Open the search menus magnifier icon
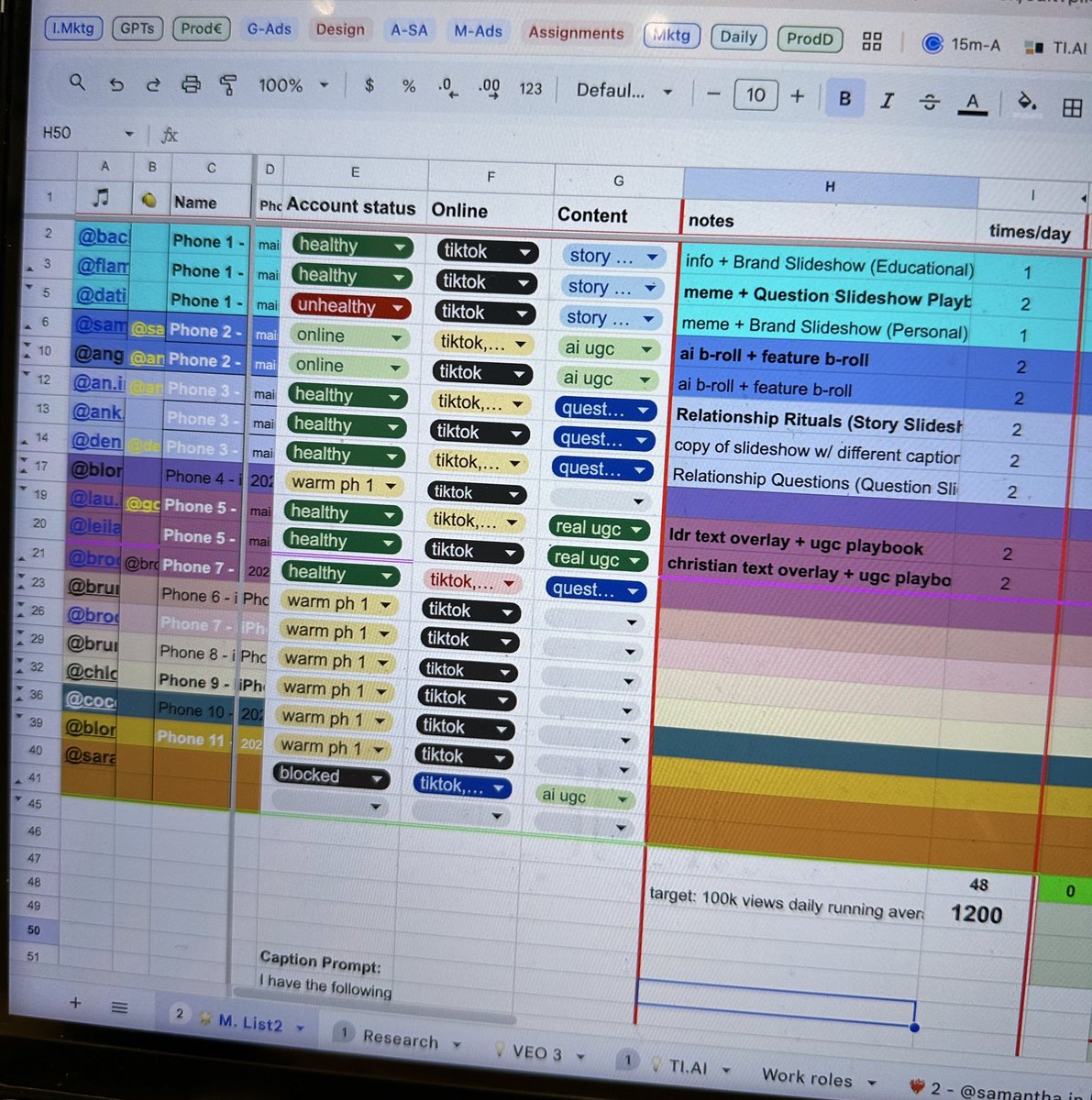The width and height of the screenshot is (1092, 1100). 77,82
